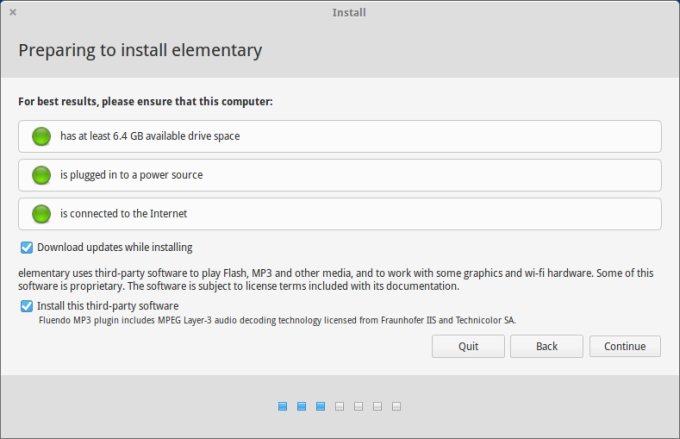Toggle Install this third-party software checkbox
The width and height of the screenshot is (680, 439).
26,306
